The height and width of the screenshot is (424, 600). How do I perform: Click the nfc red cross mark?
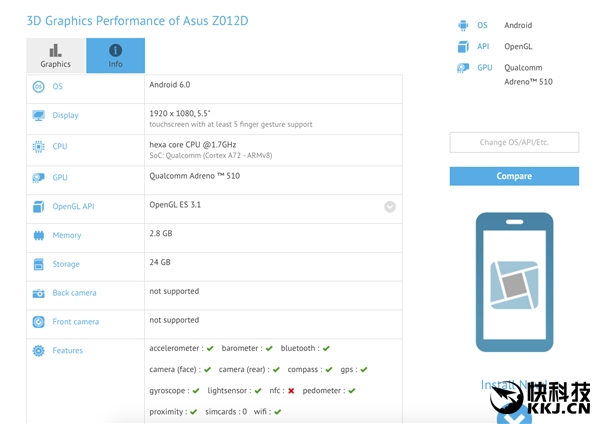(x=291, y=391)
